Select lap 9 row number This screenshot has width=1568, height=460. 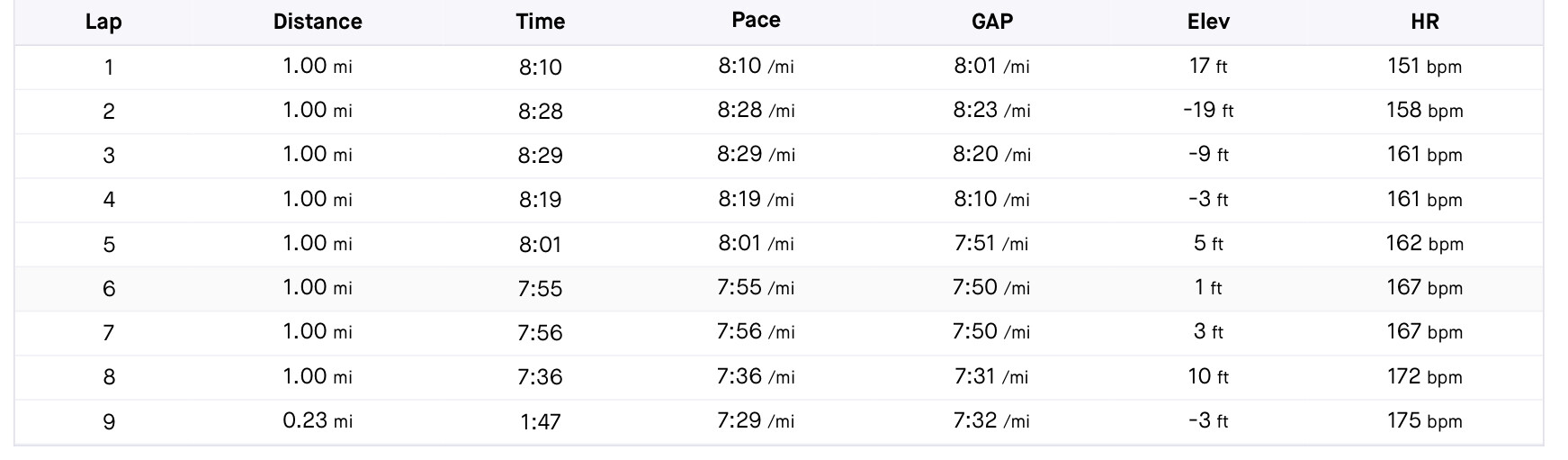(109, 422)
